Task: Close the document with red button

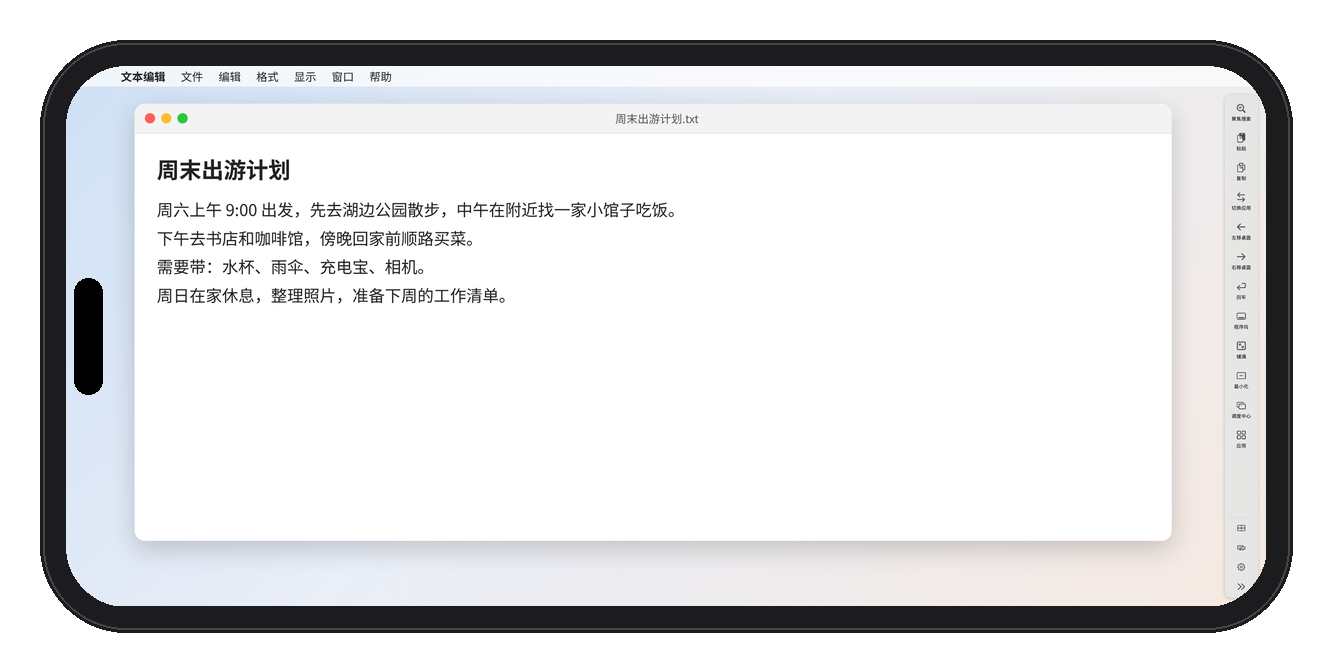Action: point(150,118)
